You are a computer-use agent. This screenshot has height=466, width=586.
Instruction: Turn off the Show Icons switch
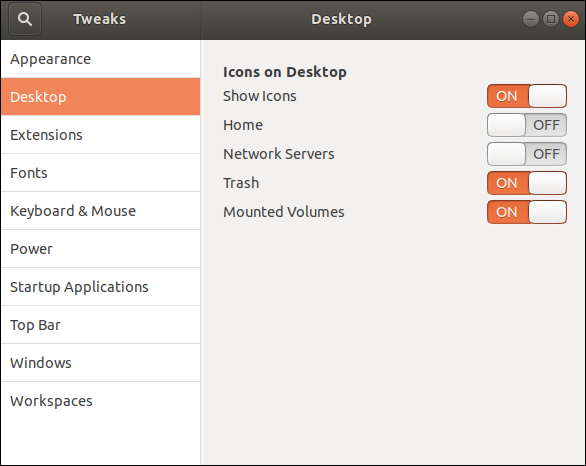pyautogui.click(x=527, y=96)
